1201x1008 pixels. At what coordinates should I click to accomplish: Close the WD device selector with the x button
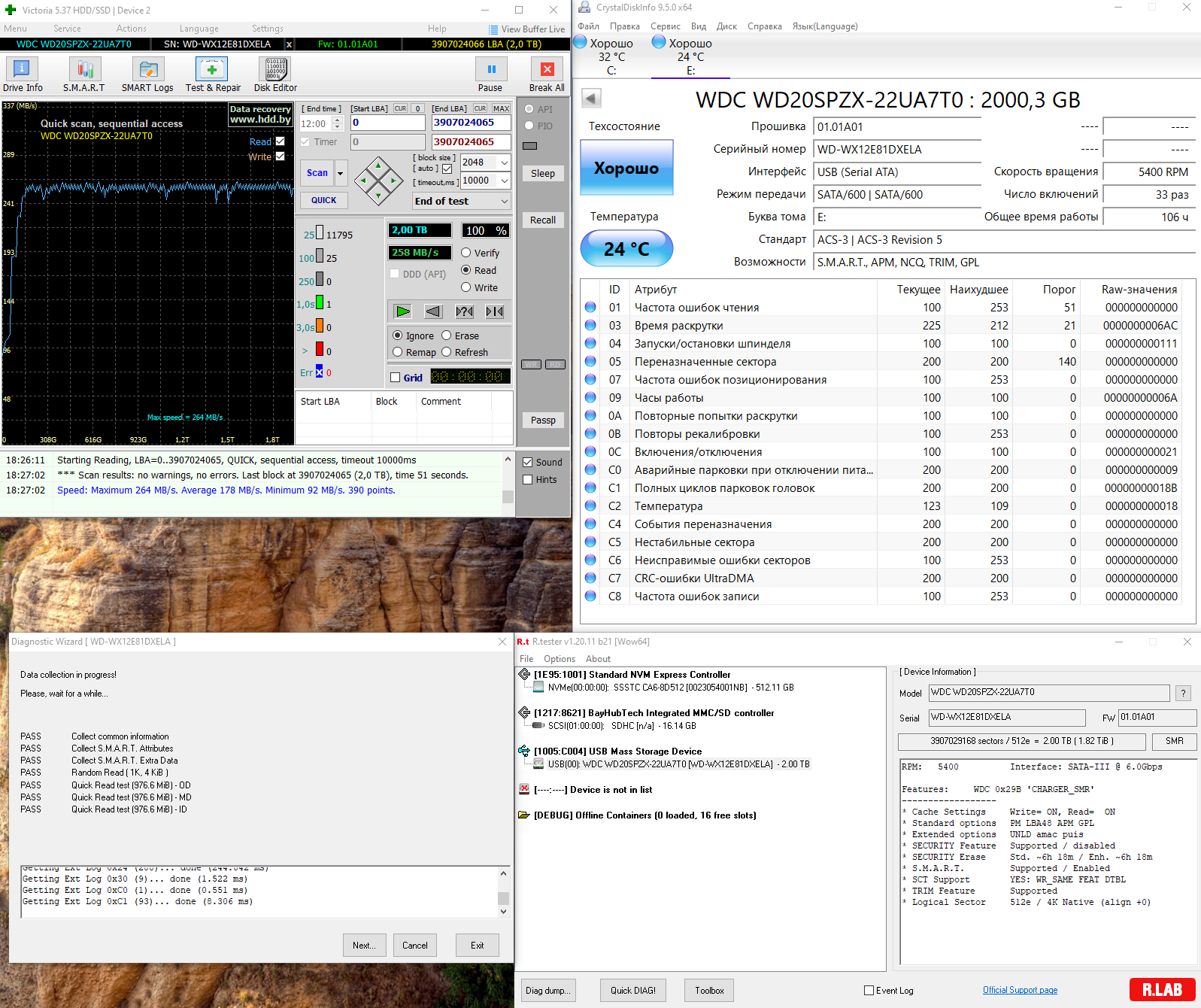(x=289, y=44)
